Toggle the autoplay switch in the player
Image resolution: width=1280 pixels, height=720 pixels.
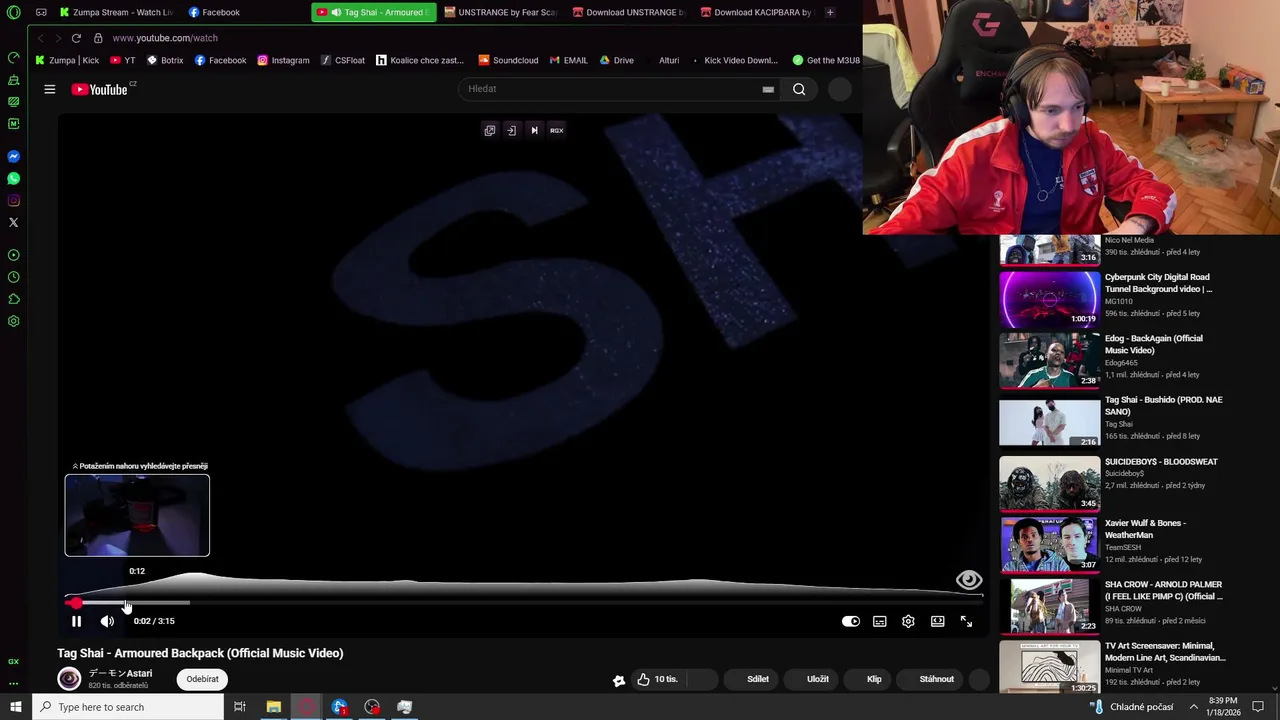850,621
